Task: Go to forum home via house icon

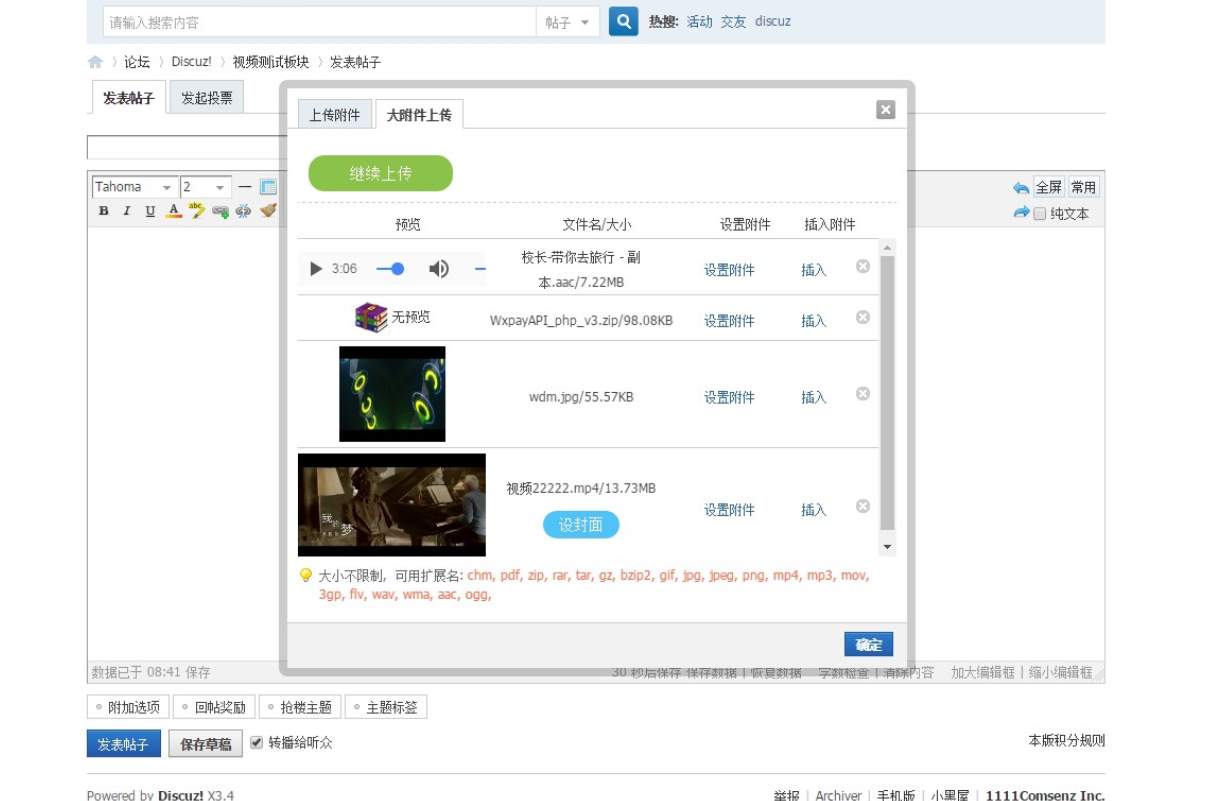Action: click(95, 62)
